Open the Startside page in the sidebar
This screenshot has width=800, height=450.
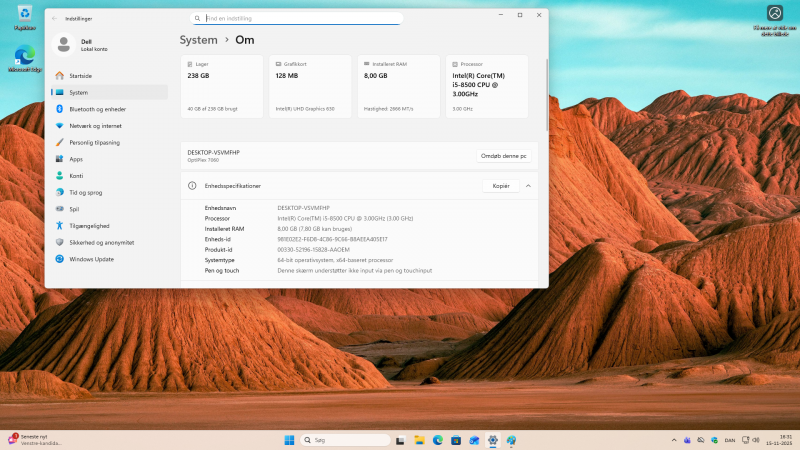coord(80,76)
